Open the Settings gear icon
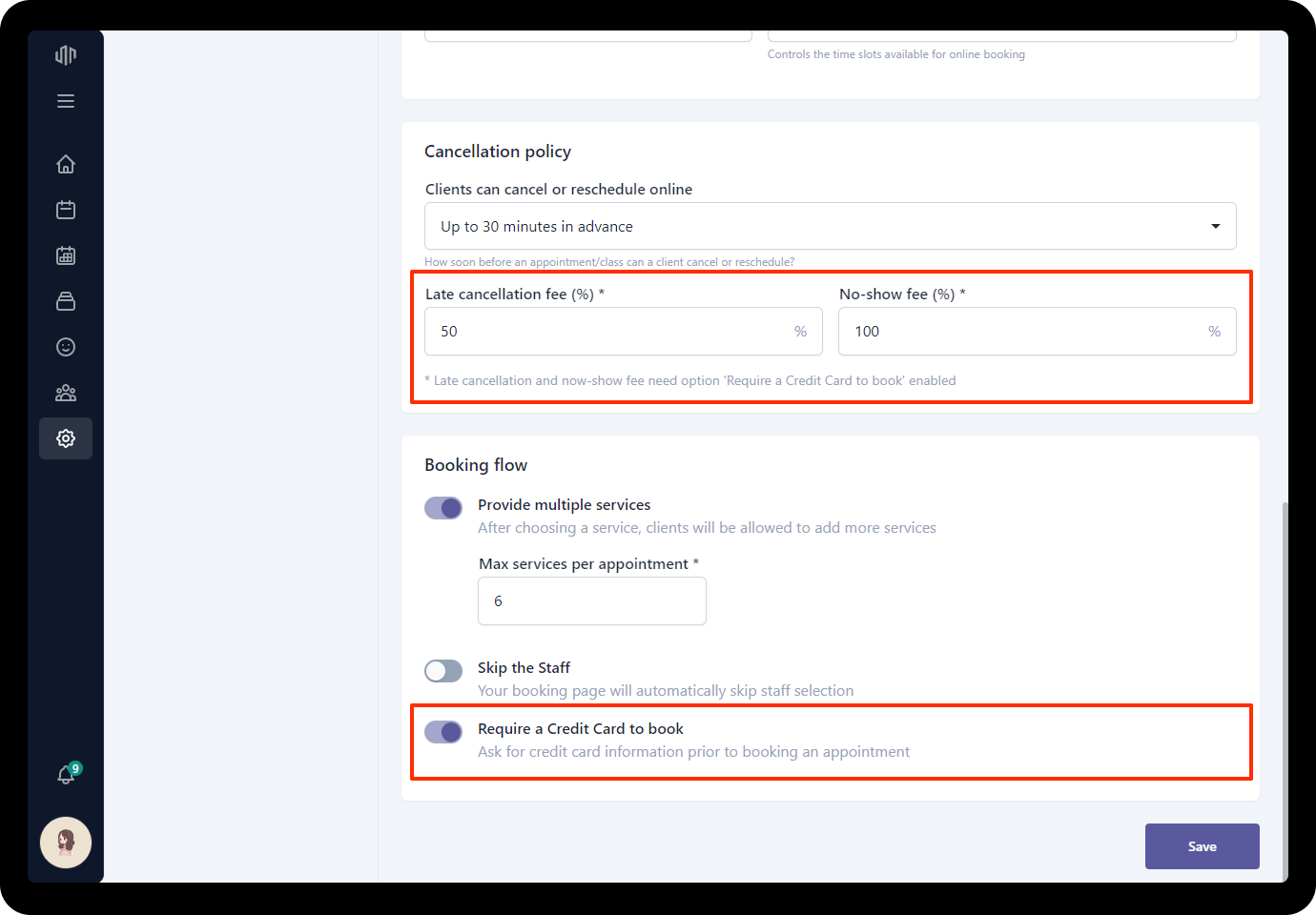The image size is (1316, 915). point(66,438)
